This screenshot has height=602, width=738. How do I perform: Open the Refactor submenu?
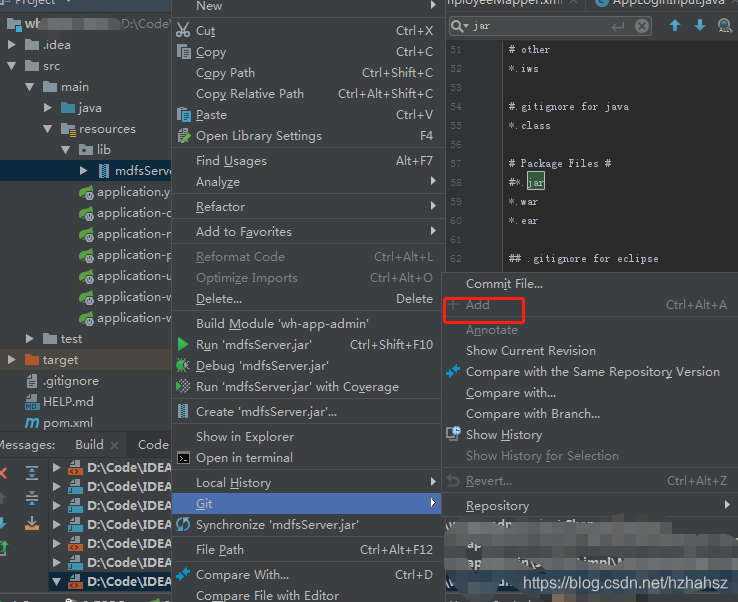[308, 207]
